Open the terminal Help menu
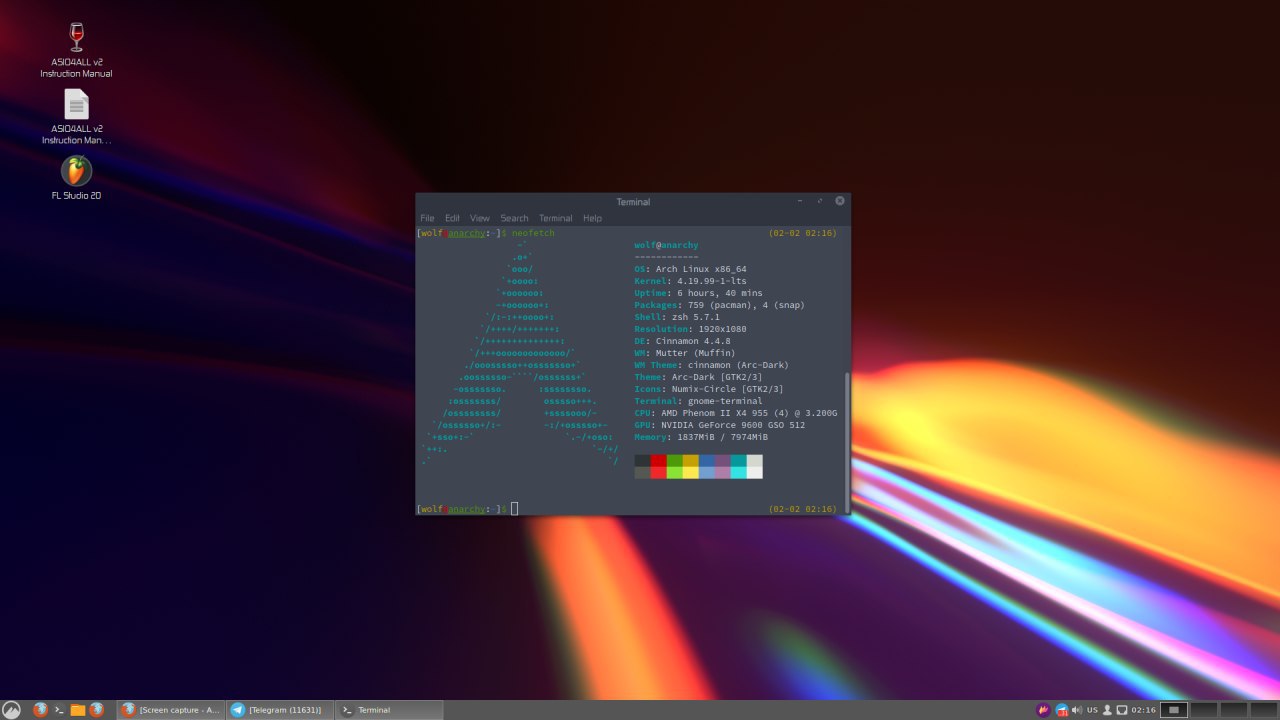 point(592,218)
